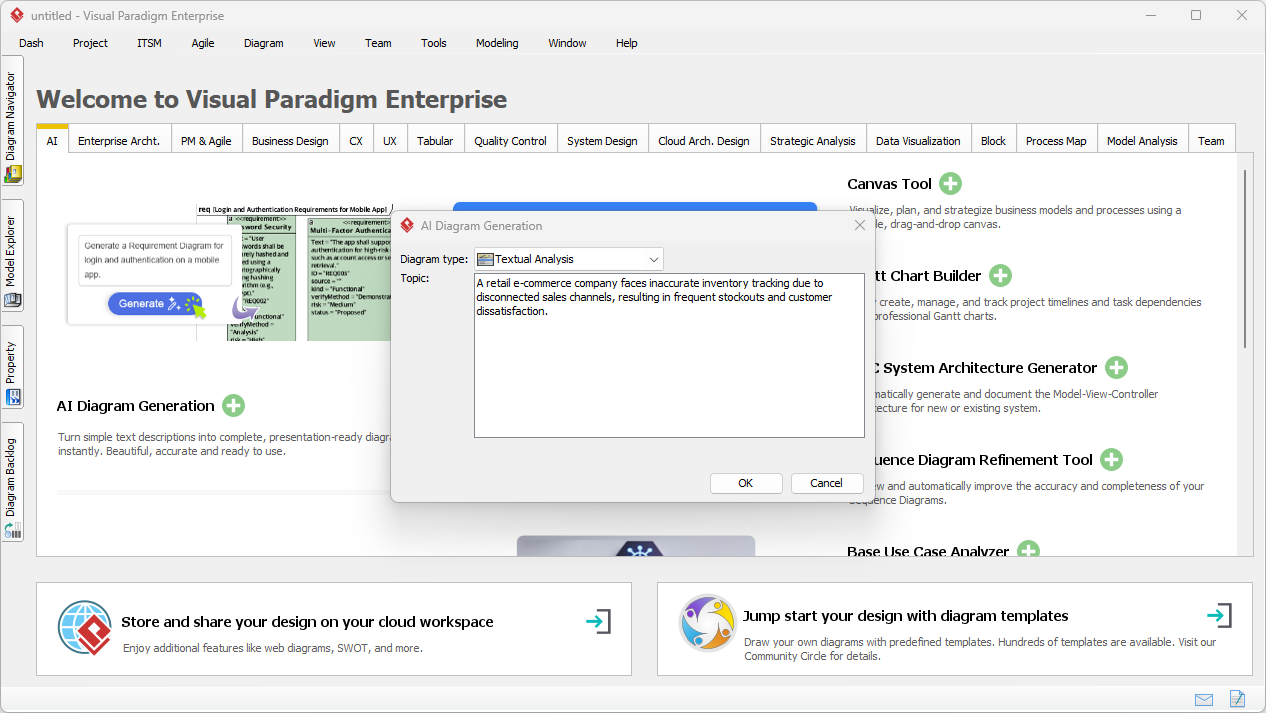Screen dimensions: 1266x713
Task: Open the Modeling menu
Action: [x=497, y=43]
